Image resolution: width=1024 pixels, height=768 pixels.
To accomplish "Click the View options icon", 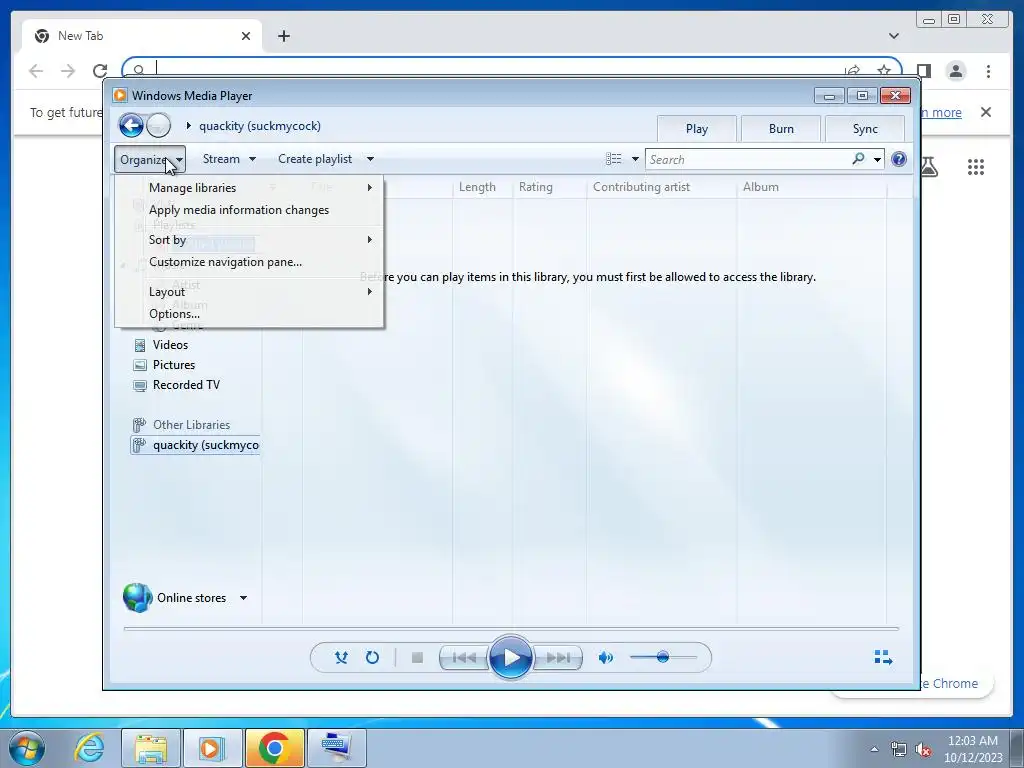I will click(x=614, y=159).
